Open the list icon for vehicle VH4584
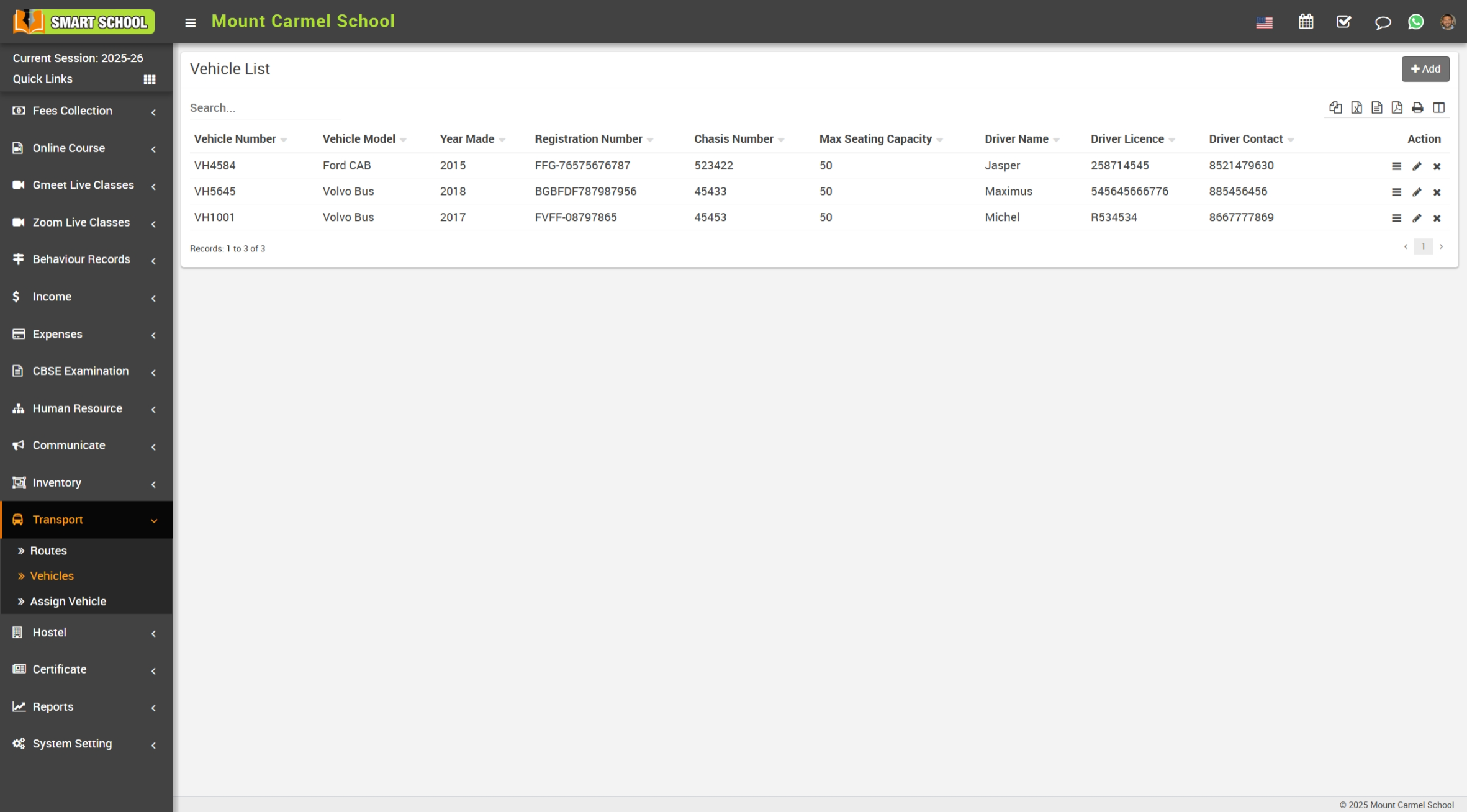The image size is (1467, 812). 1396,166
